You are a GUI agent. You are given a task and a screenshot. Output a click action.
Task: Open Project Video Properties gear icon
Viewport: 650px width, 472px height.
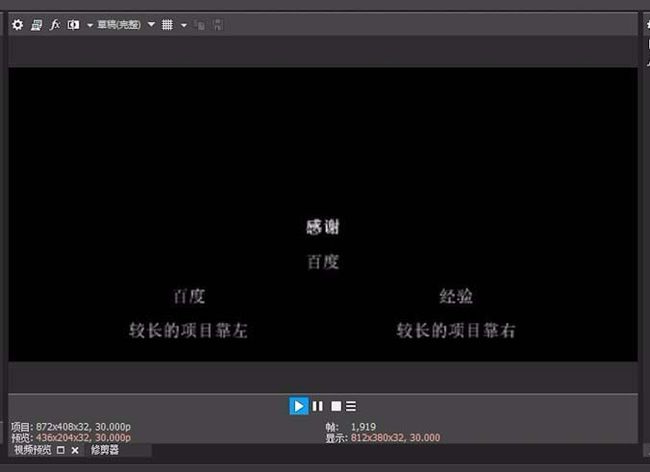click(x=17, y=25)
